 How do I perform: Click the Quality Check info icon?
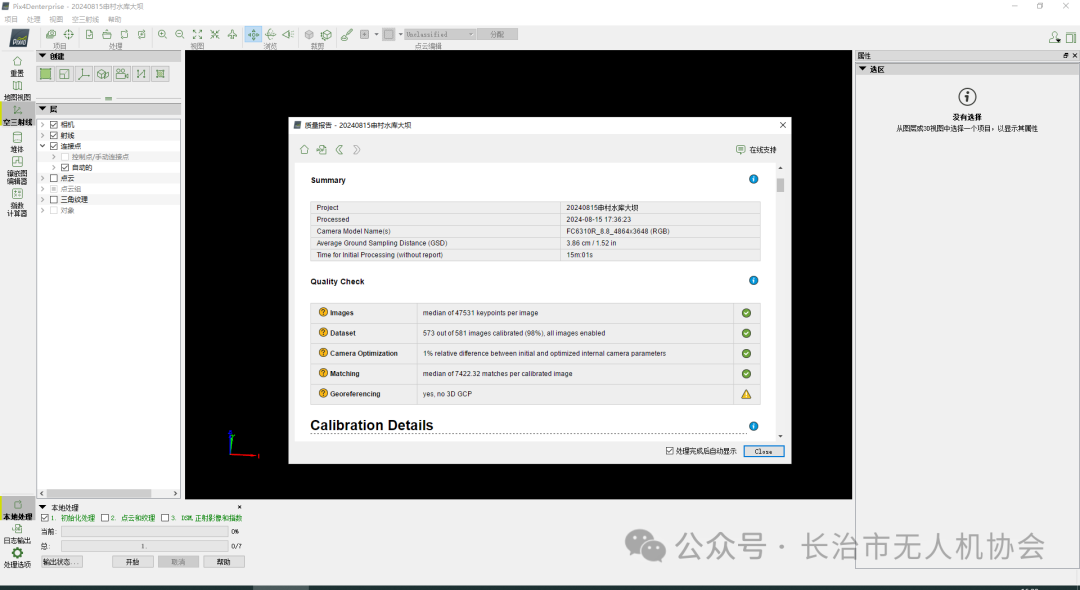pyautogui.click(x=754, y=280)
